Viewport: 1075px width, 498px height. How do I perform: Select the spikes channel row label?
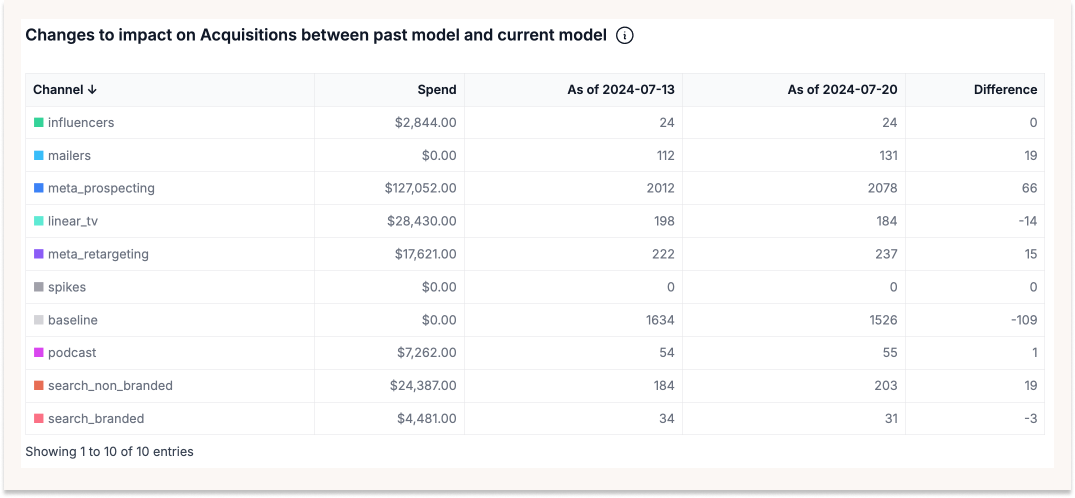click(x=67, y=287)
